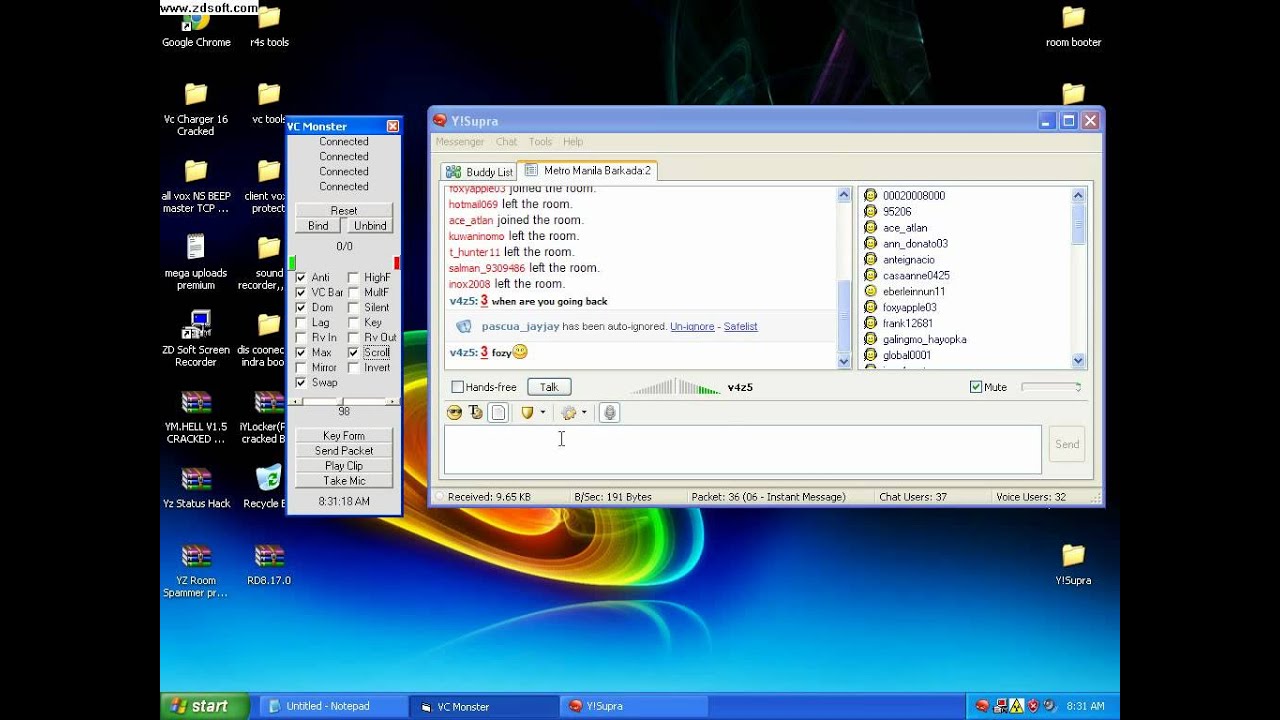Screen dimensions: 1280x720
Task: Click the Unbind button
Action: point(370,226)
